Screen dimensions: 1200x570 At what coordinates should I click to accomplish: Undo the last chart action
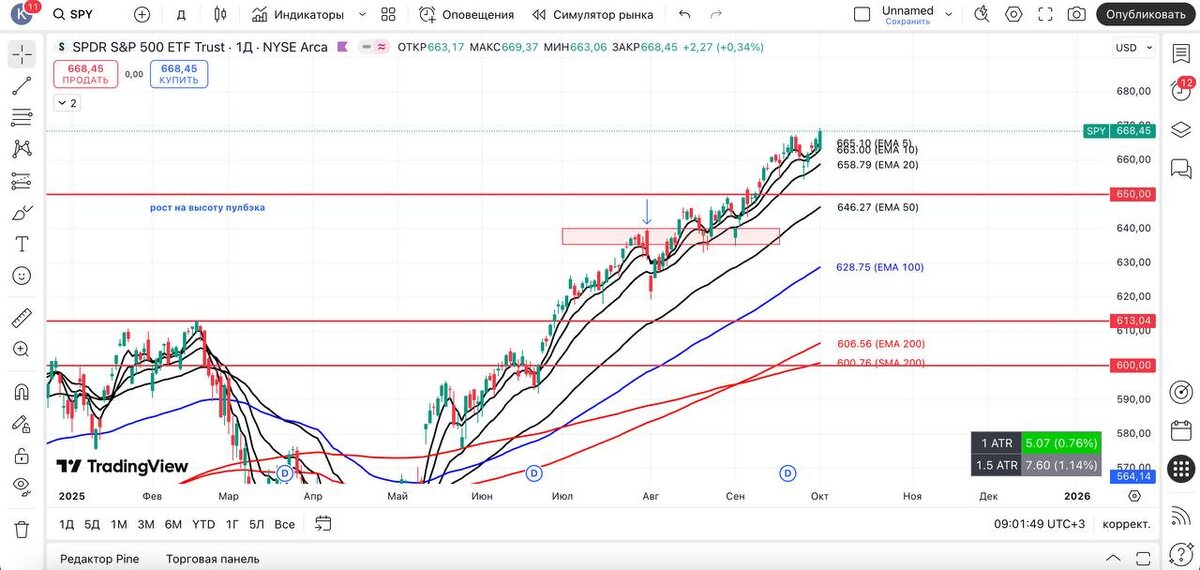coord(684,14)
